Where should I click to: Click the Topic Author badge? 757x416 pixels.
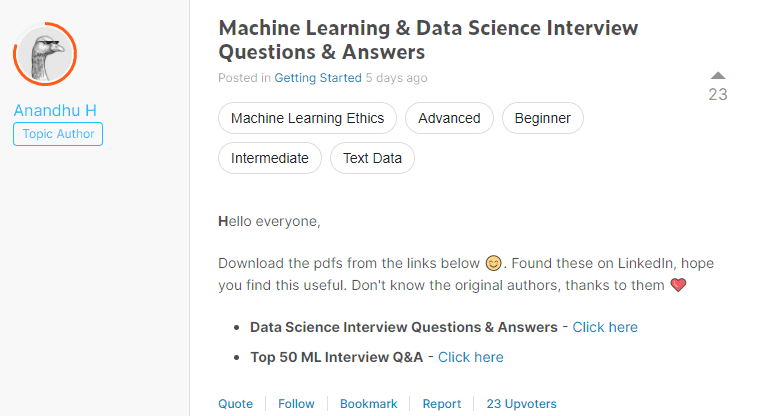[x=58, y=134]
